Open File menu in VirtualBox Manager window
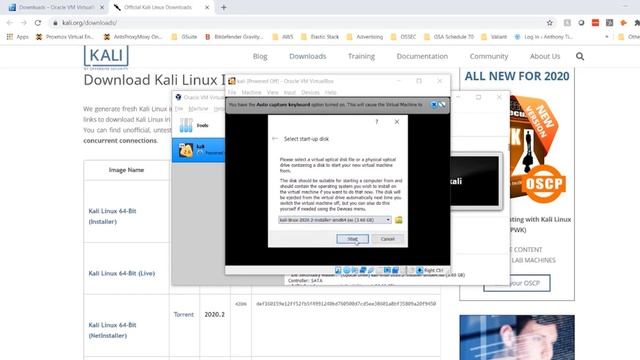The width and height of the screenshot is (640, 360). [179, 109]
